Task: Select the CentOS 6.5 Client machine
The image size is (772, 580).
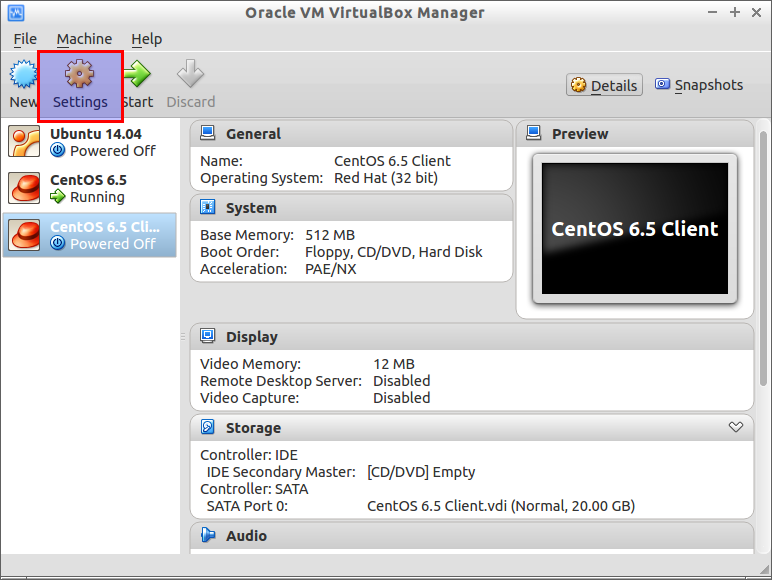Action: coord(89,235)
